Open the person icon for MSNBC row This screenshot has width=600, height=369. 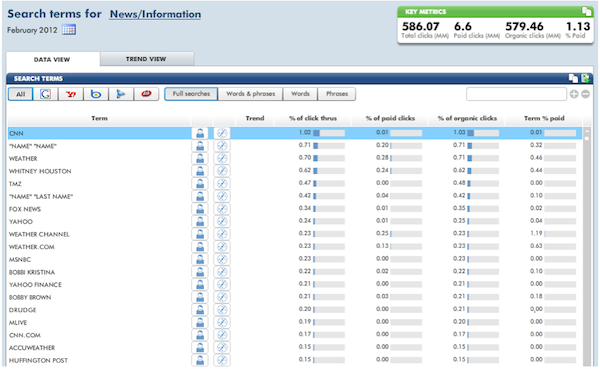click(200, 260)
